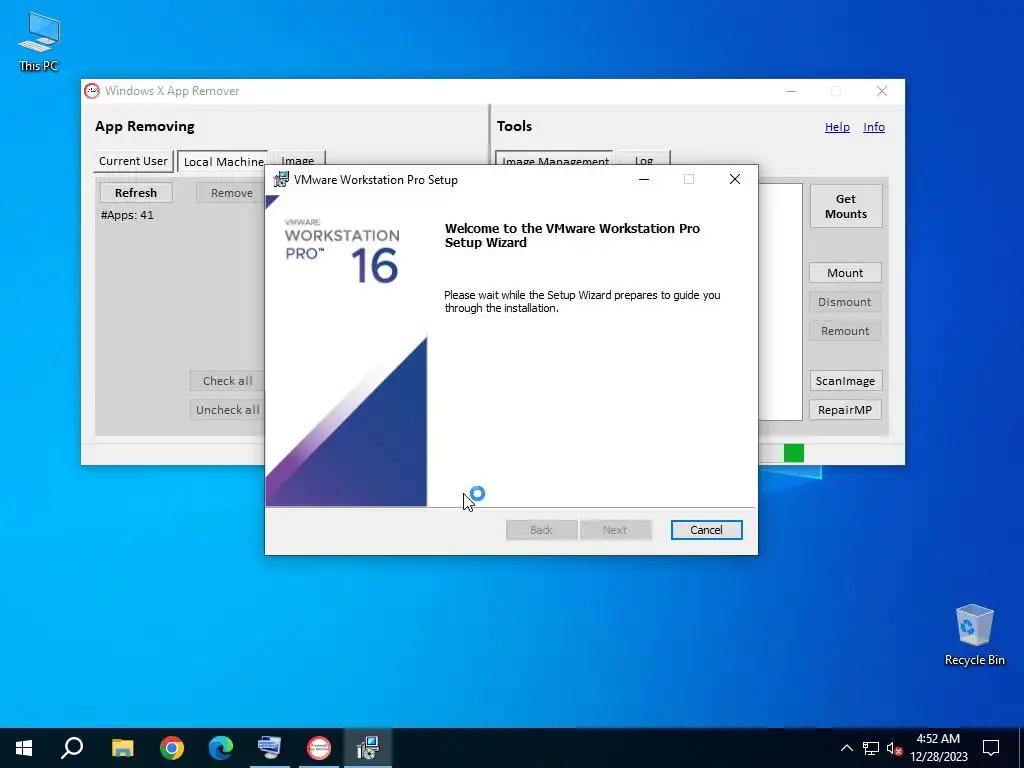Click the Remove button in App Remover
The height and width of the screenshot is (768, 1024).
coord(231,193)
